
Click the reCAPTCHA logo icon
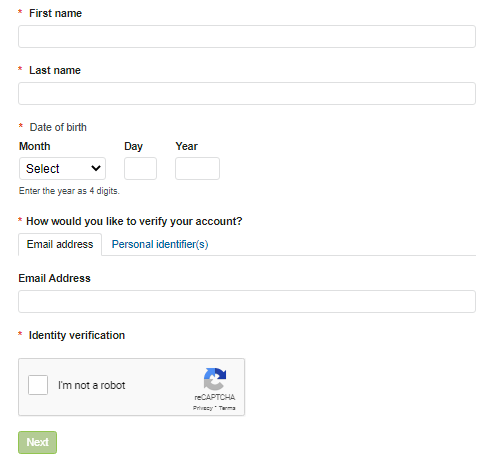(x=215, y=379)
